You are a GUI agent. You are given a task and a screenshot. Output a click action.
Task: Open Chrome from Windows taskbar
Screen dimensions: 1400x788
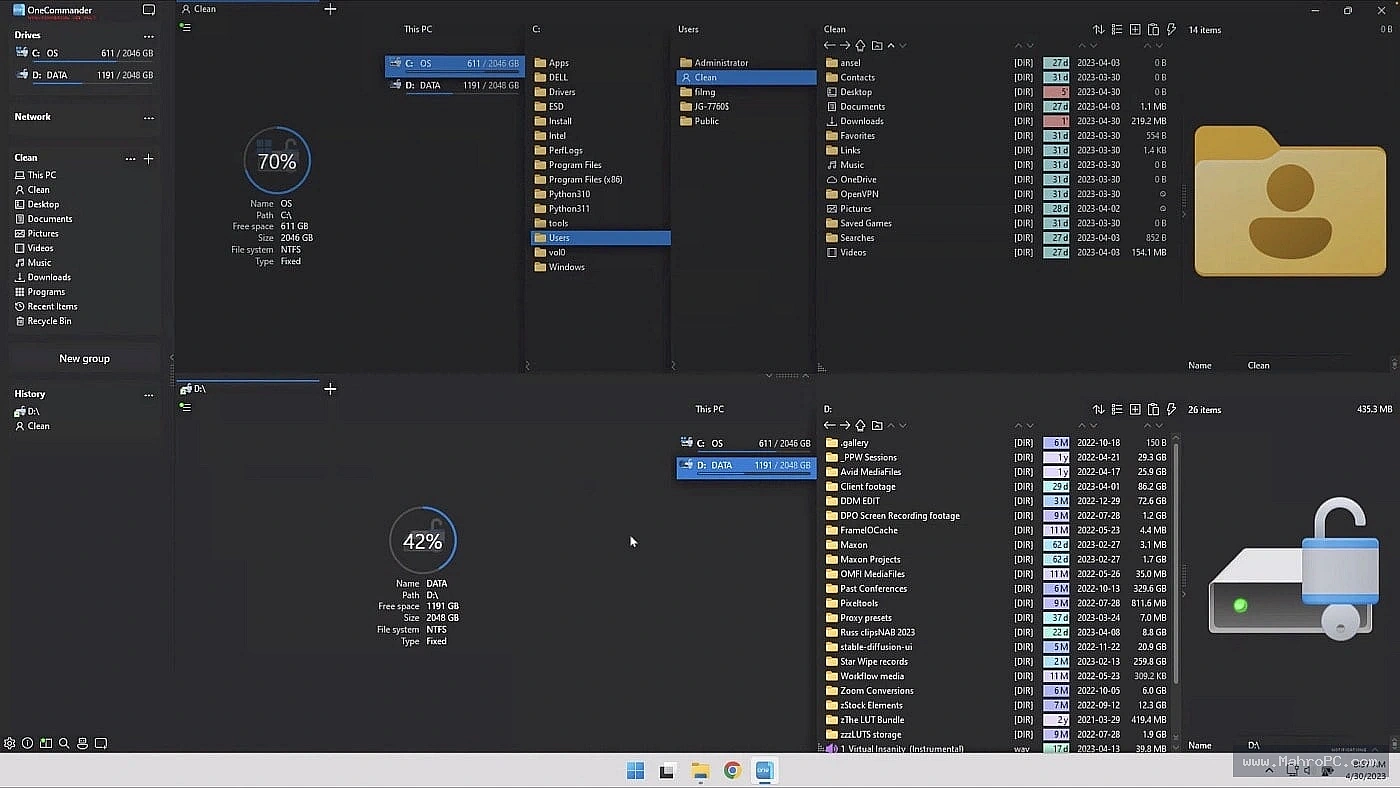point(732,770)
